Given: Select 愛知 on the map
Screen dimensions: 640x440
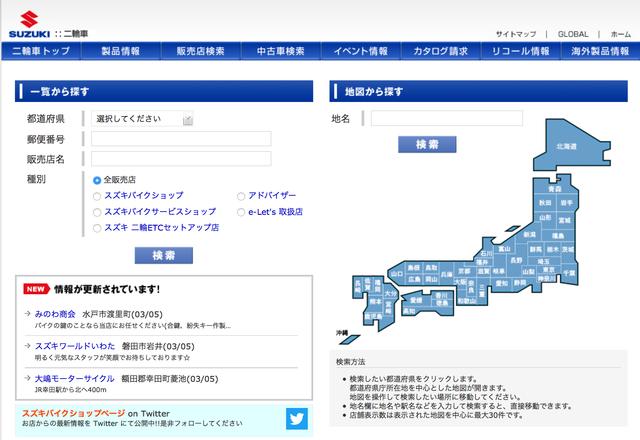Looking at the screenshot, I should pyautogui.click(x=502, y=283).
